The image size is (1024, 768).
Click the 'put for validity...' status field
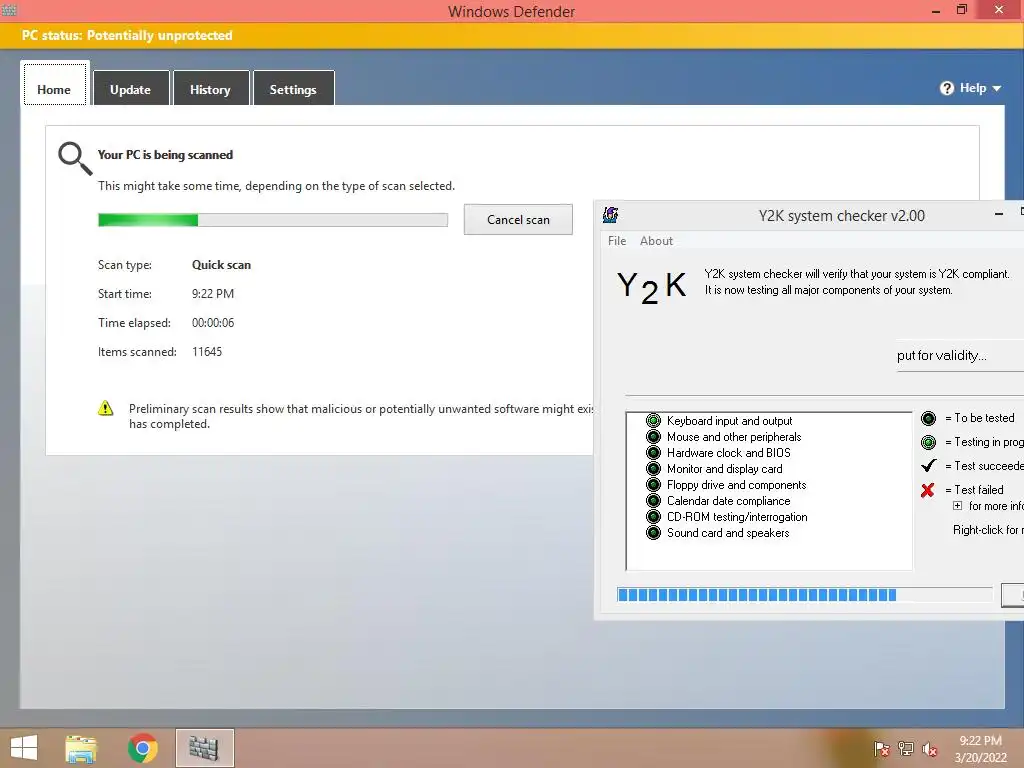[960, 356]
